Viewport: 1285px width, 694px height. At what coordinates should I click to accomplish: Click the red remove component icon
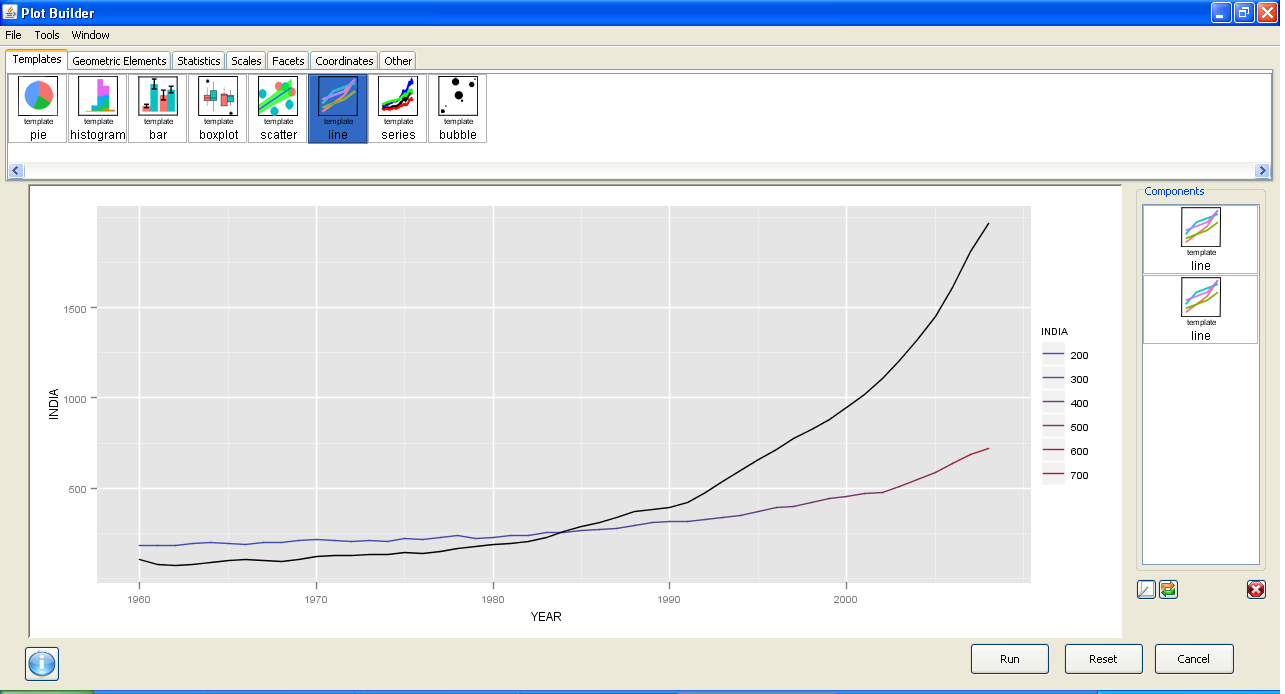tap(1256, 589)
